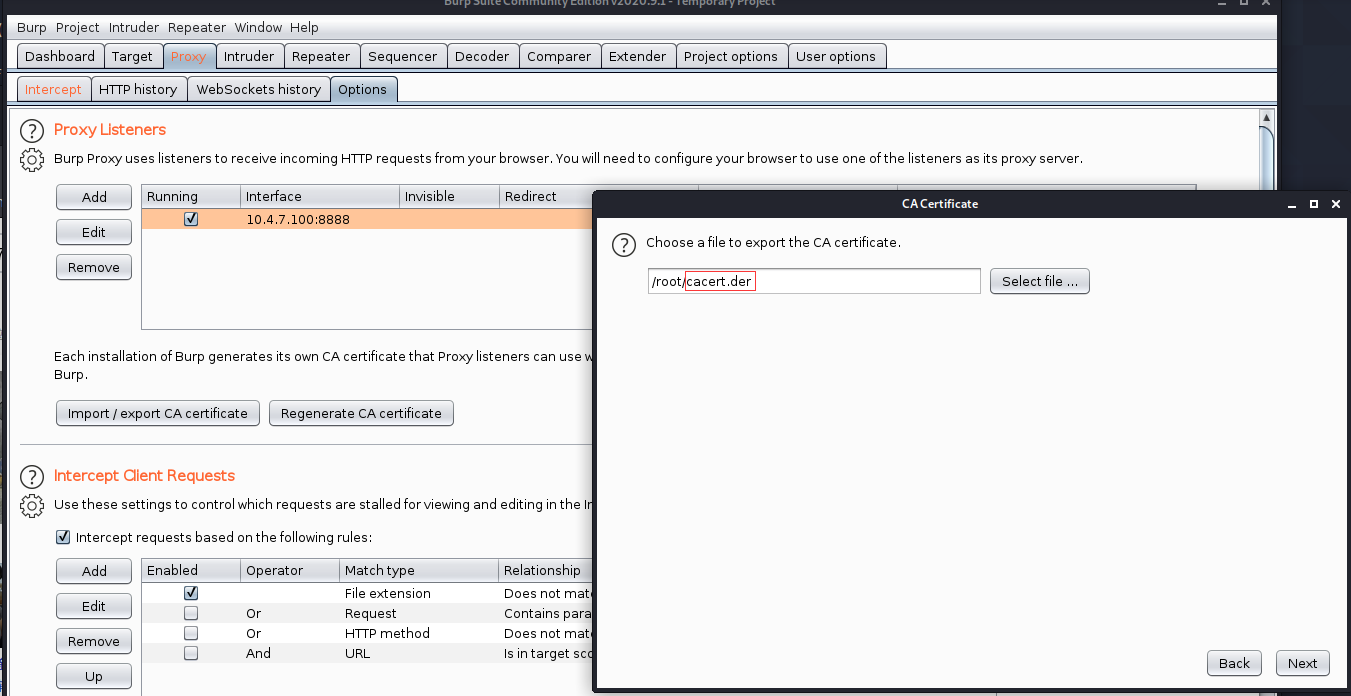
Task: Click the Operator column header
Action: tap(290, 570)
